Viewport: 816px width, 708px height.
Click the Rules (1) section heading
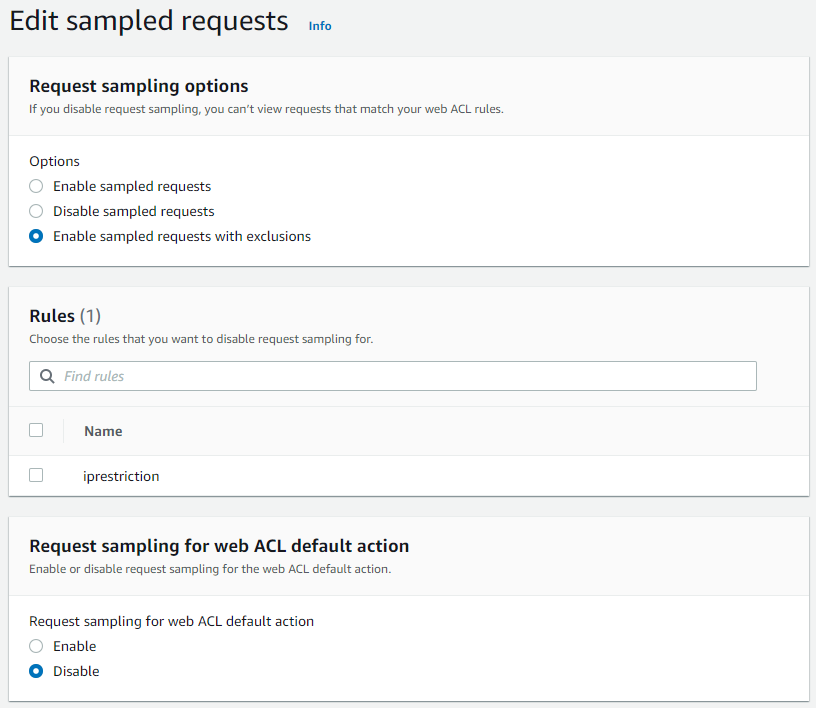click(x=65, y=316)
